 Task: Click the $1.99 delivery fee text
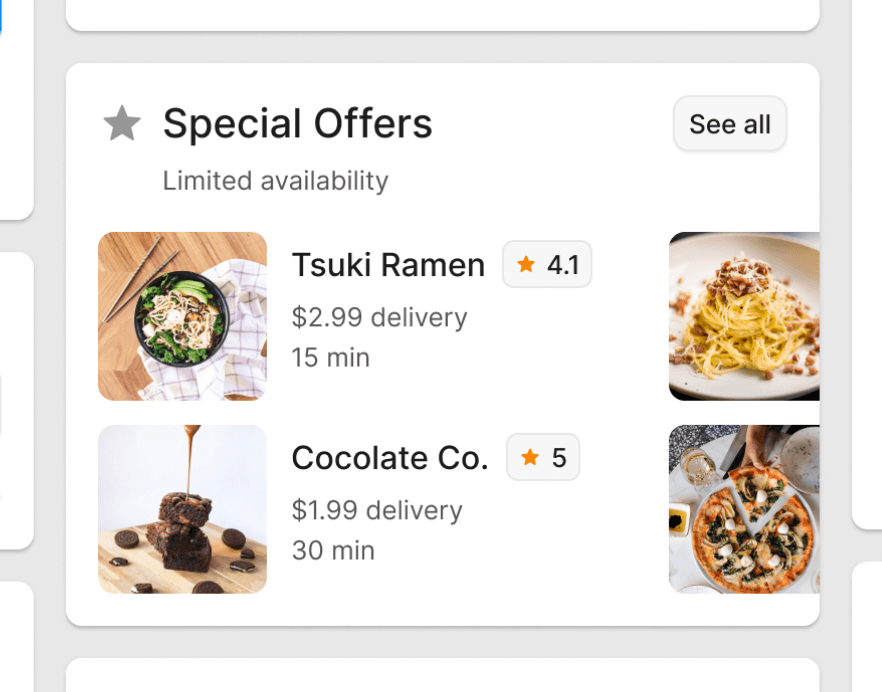click(377, 510)
